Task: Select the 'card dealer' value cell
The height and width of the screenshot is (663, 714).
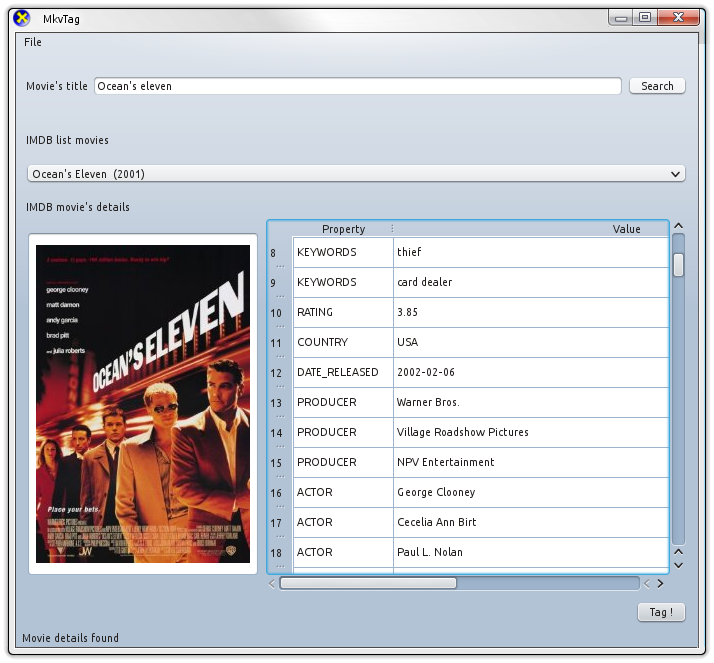Action: [531, 282]
